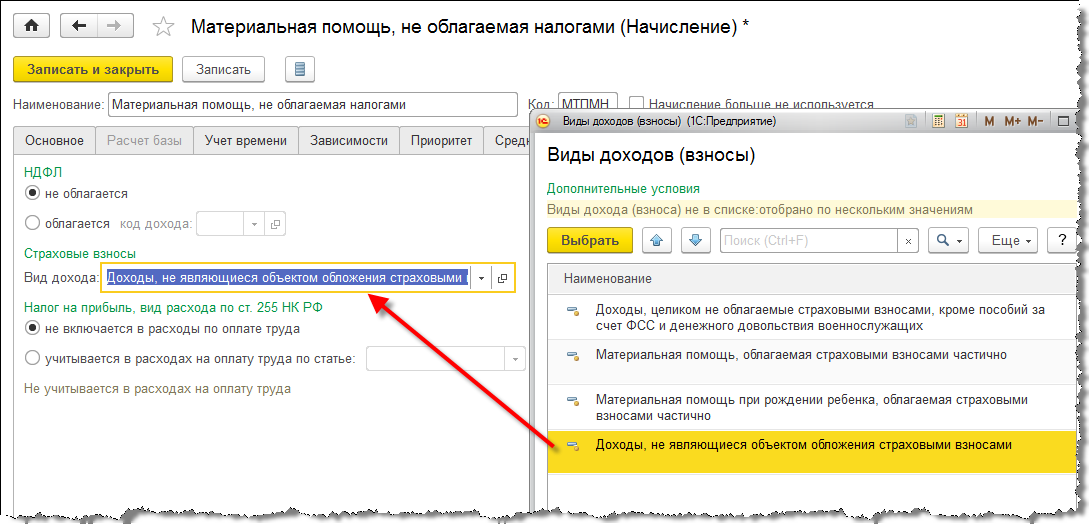Open calculator in the Виды доходов title bar

(x=938, y=120)
